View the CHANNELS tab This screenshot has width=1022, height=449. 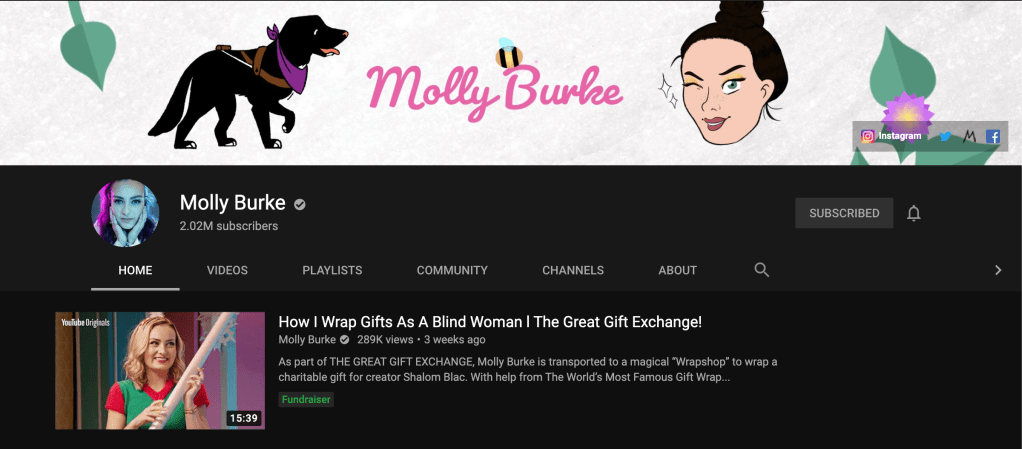[573, 270]
